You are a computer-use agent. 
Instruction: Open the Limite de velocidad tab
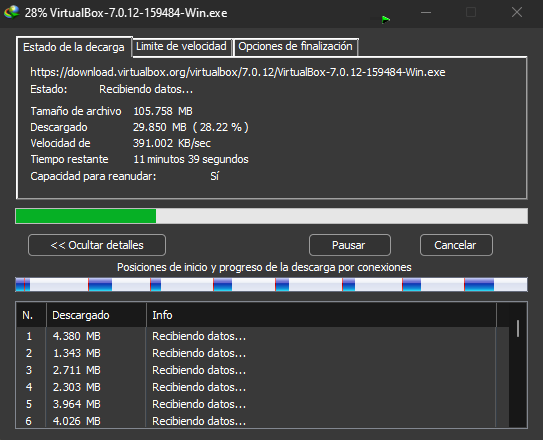(x=181, y=46)
